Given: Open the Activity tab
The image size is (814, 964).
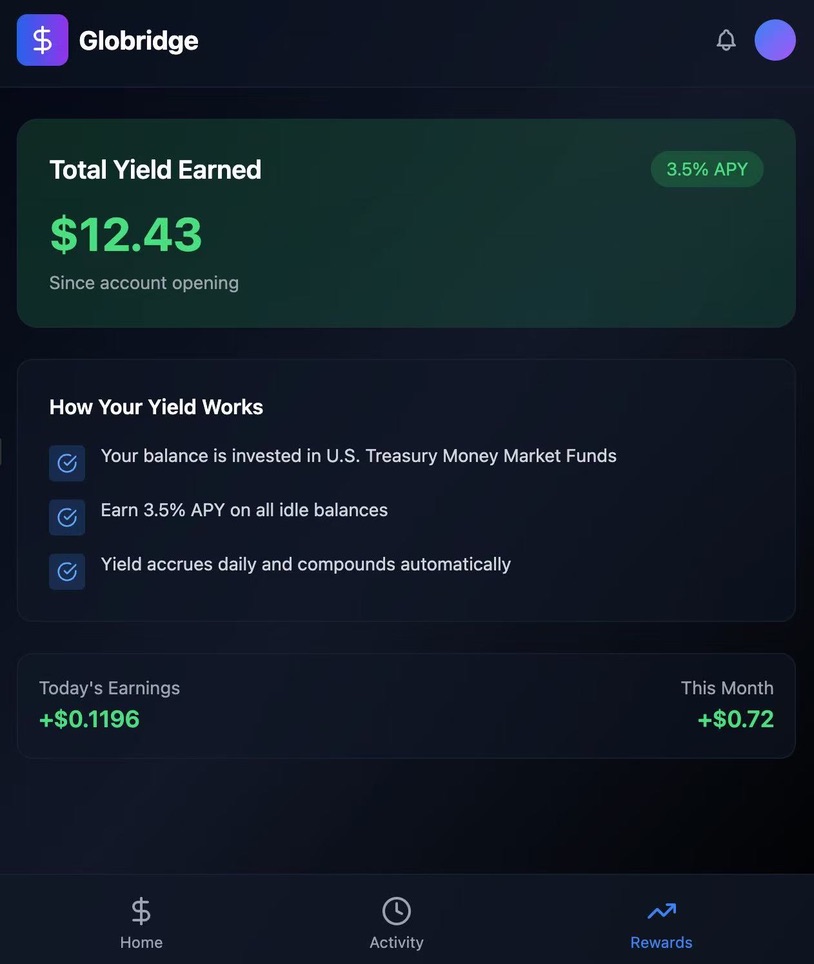Looking at the screenshot, I should pyautogui.click(x=396, y=941).
